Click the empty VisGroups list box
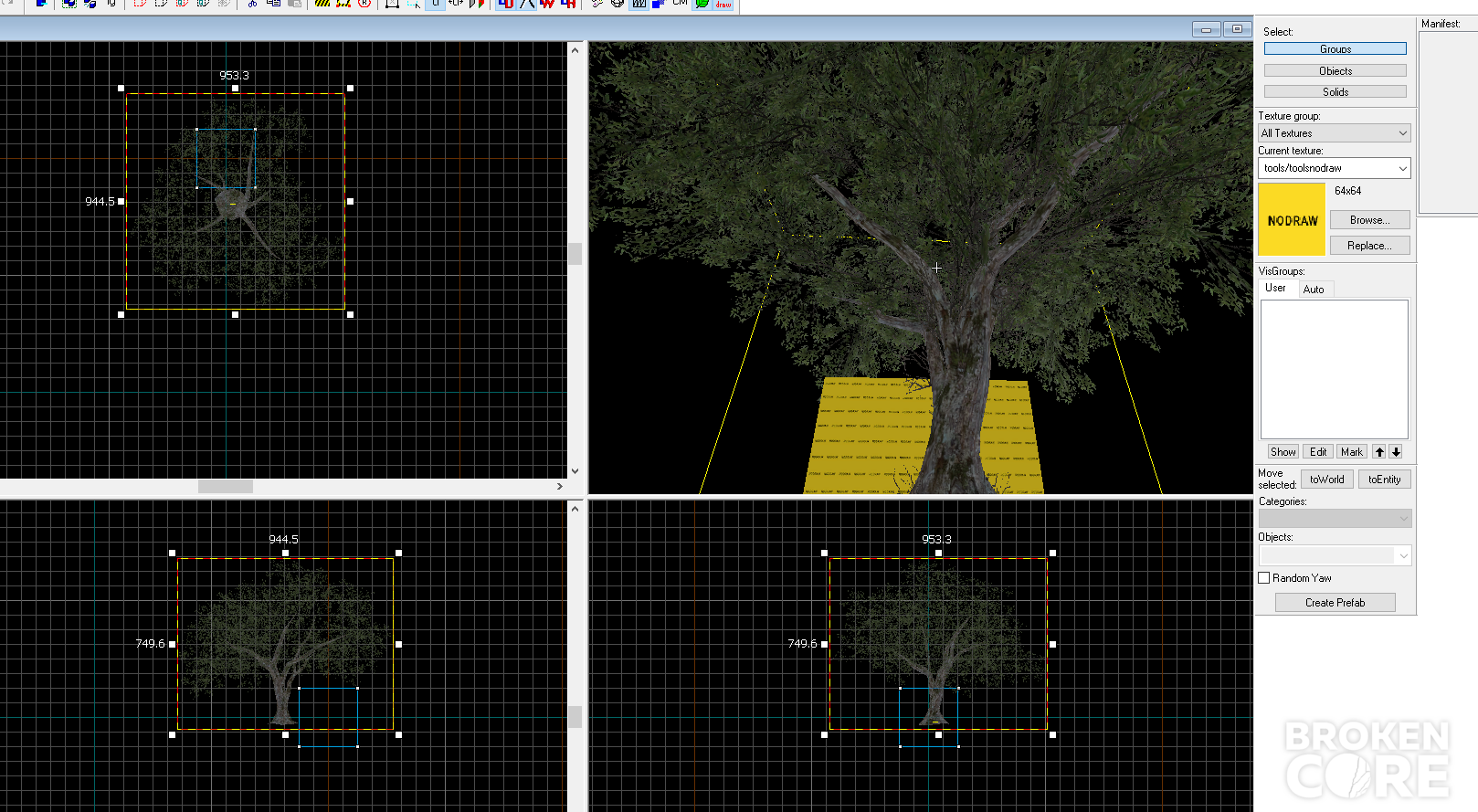Viewport: 1478px width, 812px height. (1335, 369)
